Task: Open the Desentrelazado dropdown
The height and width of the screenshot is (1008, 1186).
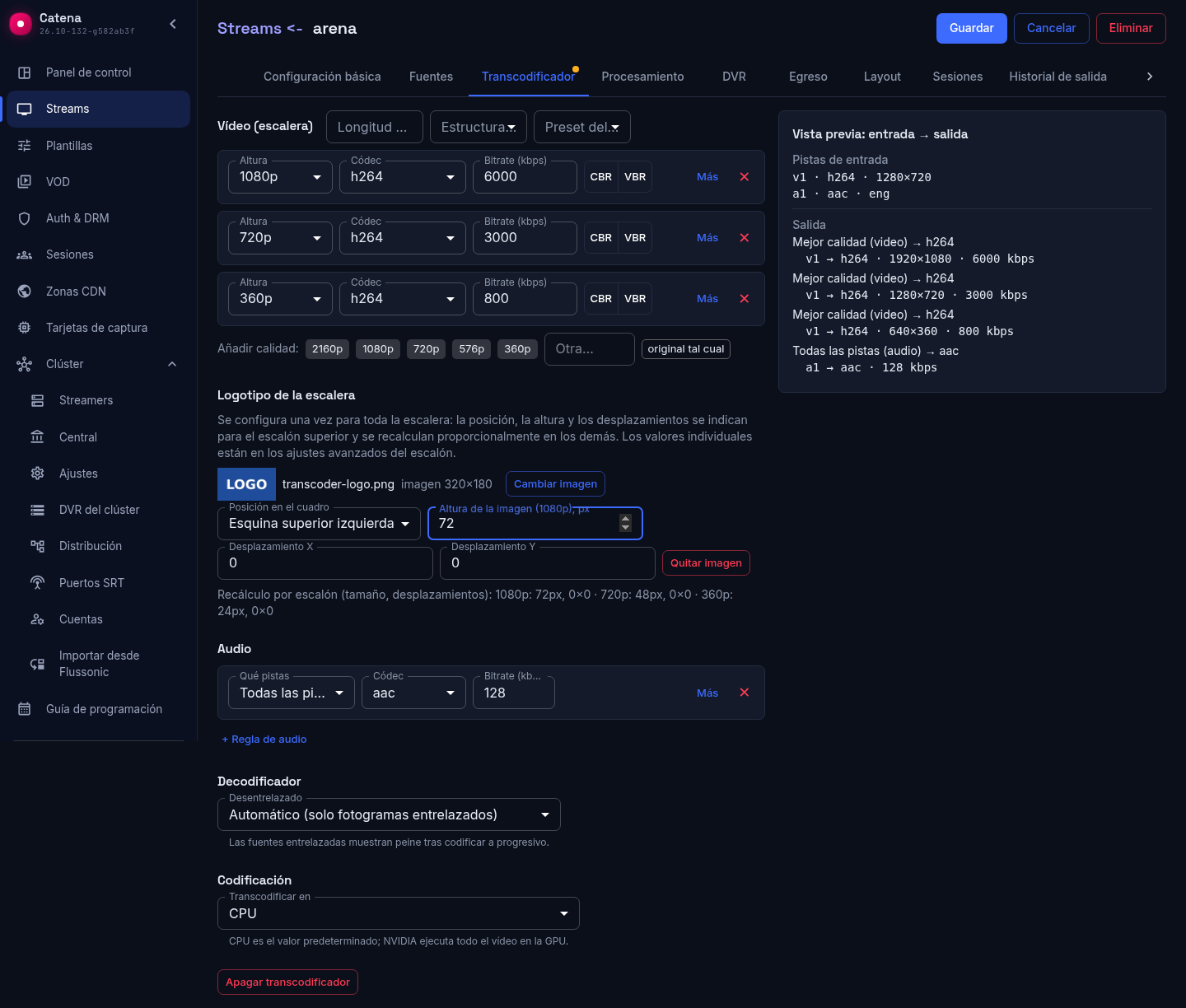Action: [x=389, y=814]
